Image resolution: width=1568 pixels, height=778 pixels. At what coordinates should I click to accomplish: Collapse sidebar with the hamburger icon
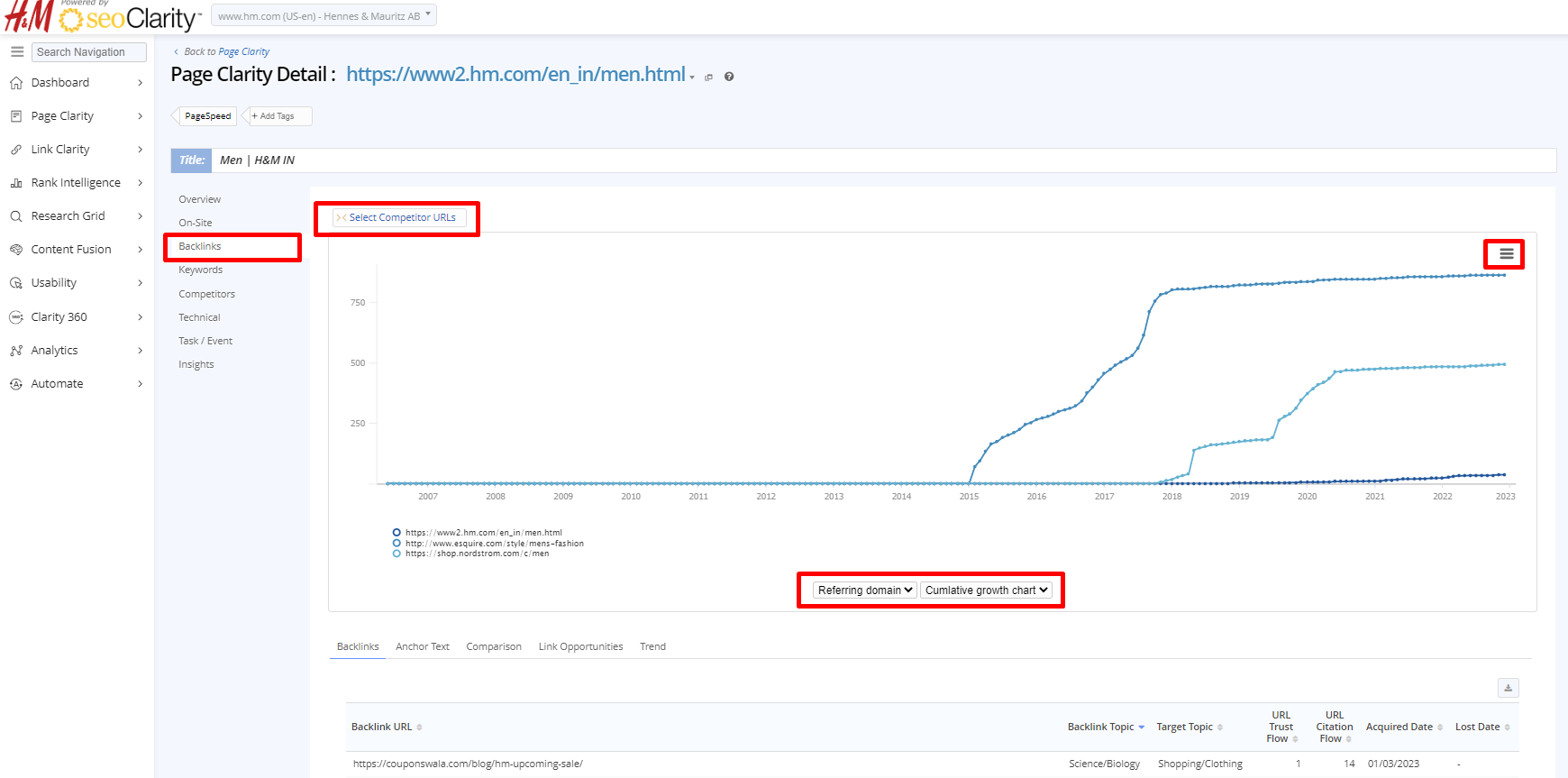[17, 52]
